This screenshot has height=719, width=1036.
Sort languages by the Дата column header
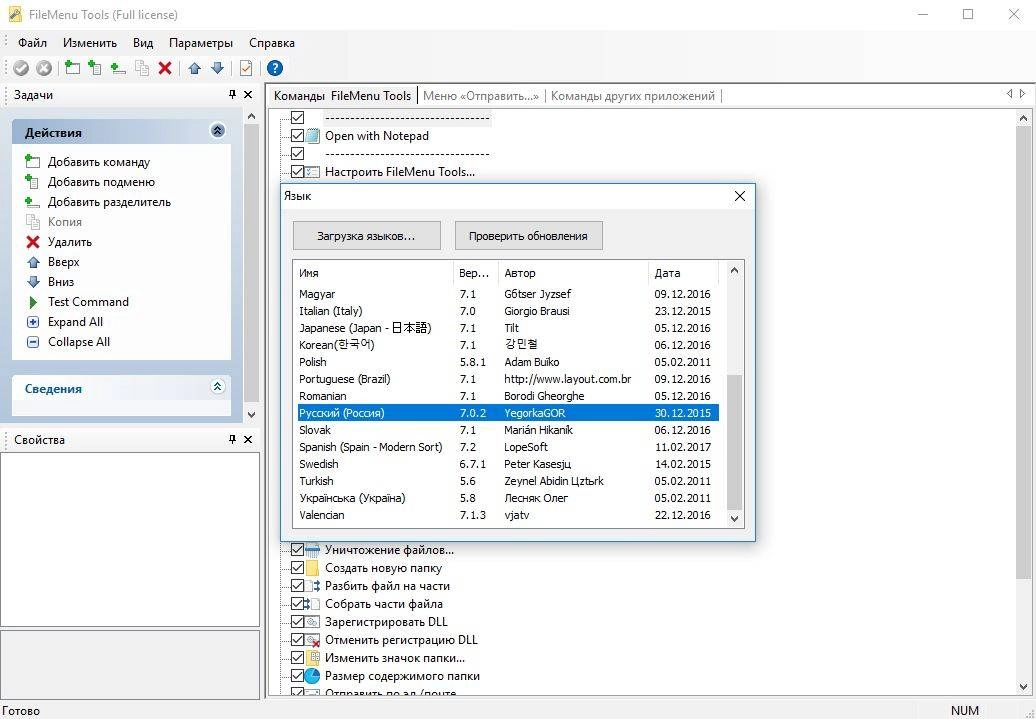[x=683, y=273]
